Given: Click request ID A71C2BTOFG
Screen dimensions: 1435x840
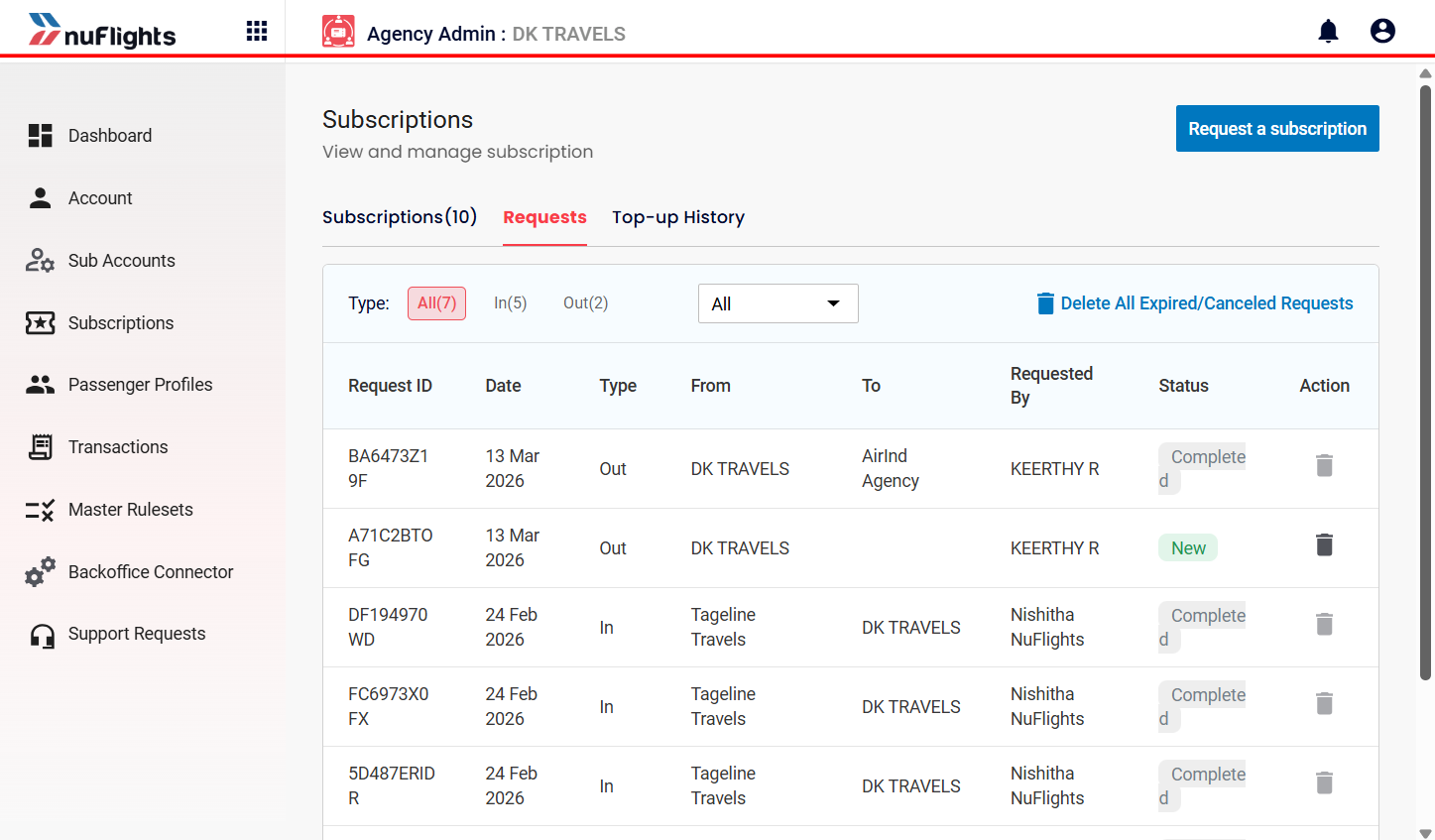Looking at the screenshot, I should click(x=391, y=547).
